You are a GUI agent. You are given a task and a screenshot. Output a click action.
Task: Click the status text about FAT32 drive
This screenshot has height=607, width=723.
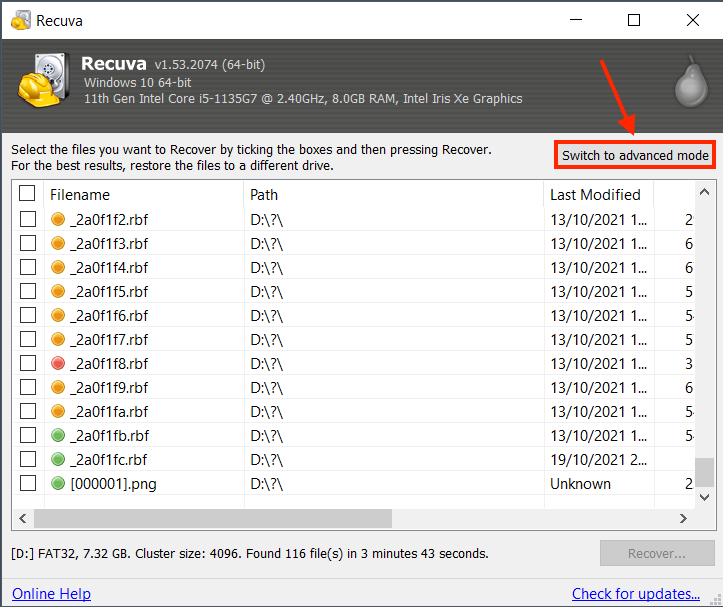click(249, 553)
